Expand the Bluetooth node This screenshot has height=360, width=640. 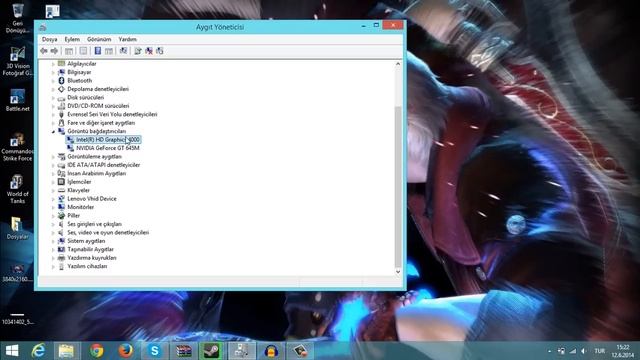point(53,81)
